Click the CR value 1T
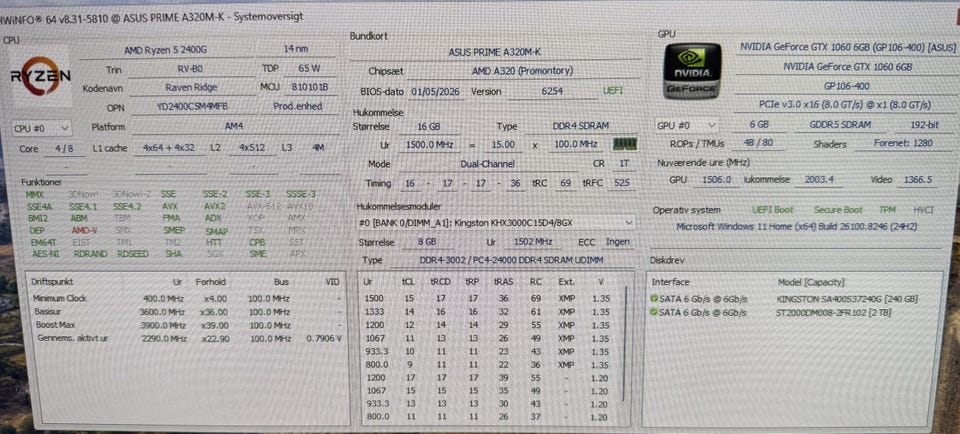This screenshot has height=434, width=960. coord(624,164)
